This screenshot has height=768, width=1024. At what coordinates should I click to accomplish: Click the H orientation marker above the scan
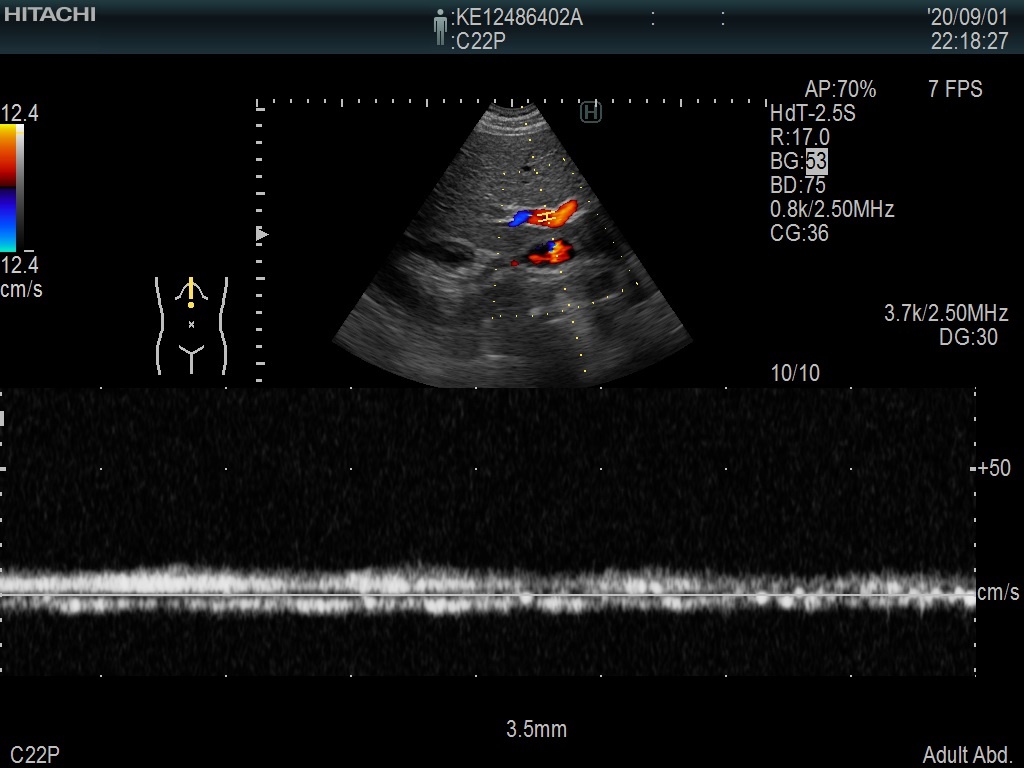coord(591,113)
